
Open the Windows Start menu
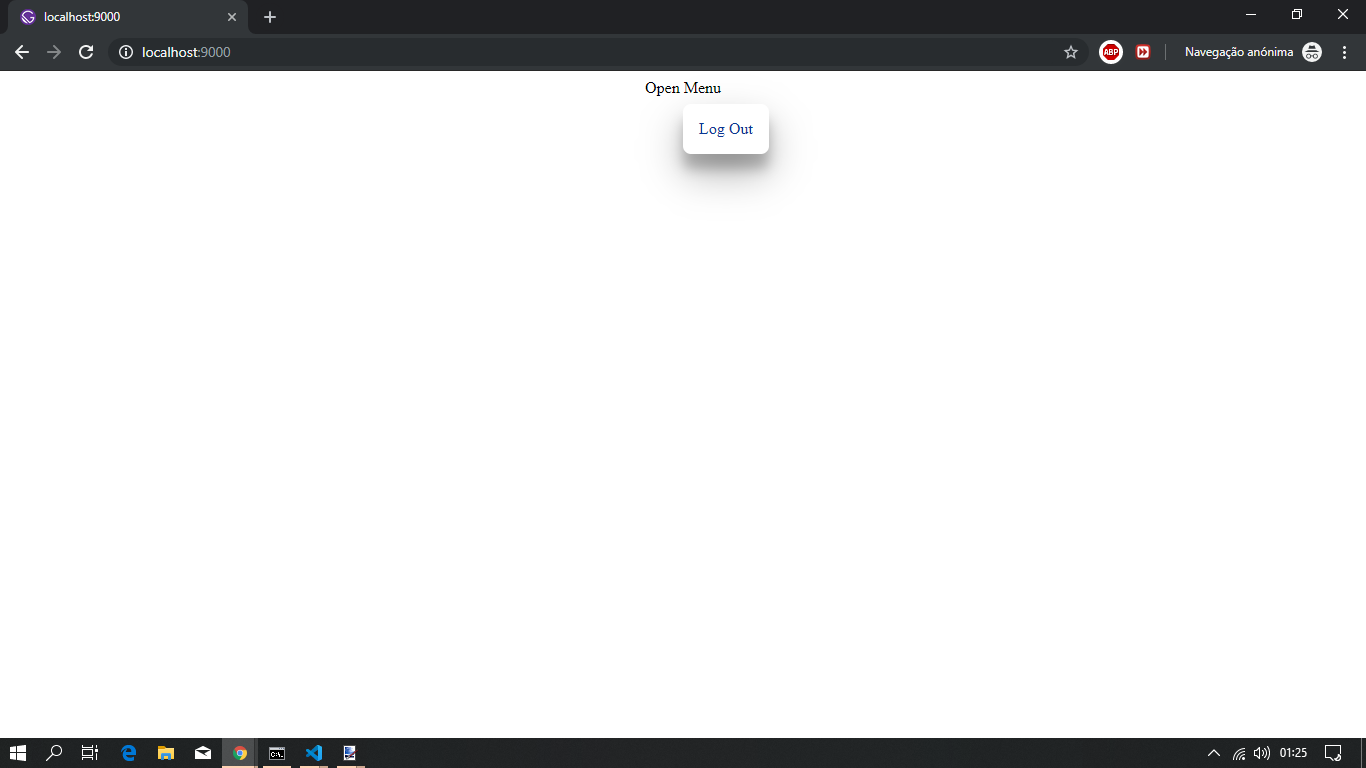(x=19, y=753)
